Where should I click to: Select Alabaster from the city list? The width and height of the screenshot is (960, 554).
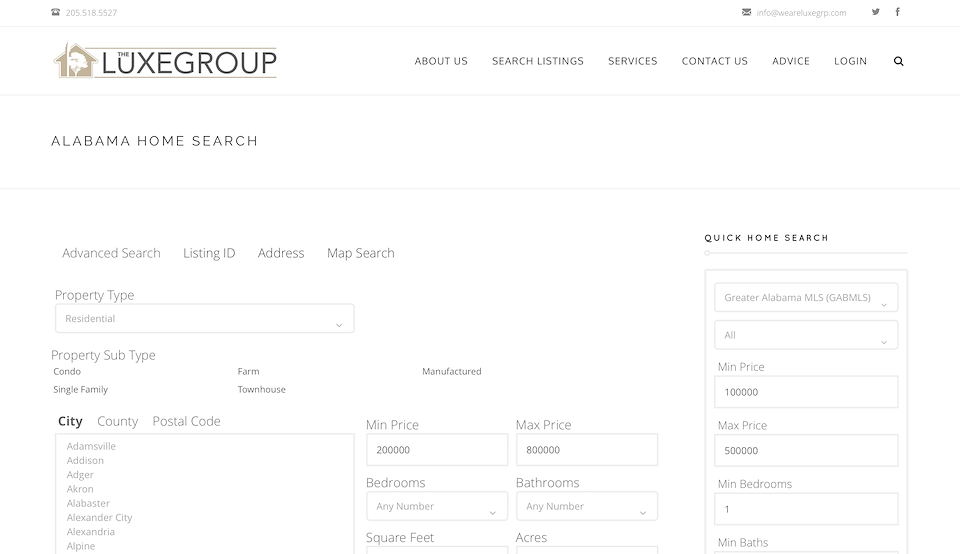(88, 504)
